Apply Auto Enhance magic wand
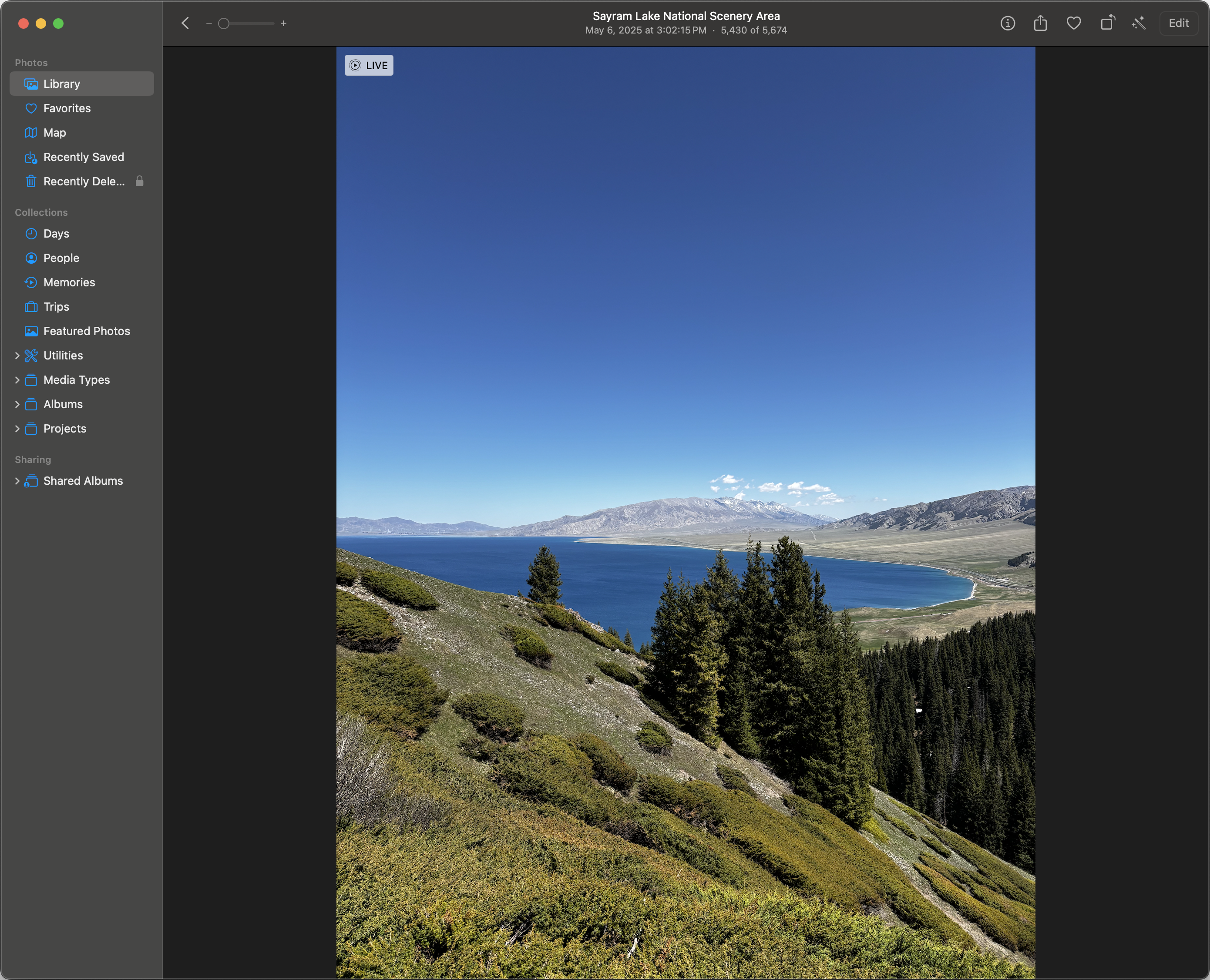The image size is (1210, 980). 1139,23
